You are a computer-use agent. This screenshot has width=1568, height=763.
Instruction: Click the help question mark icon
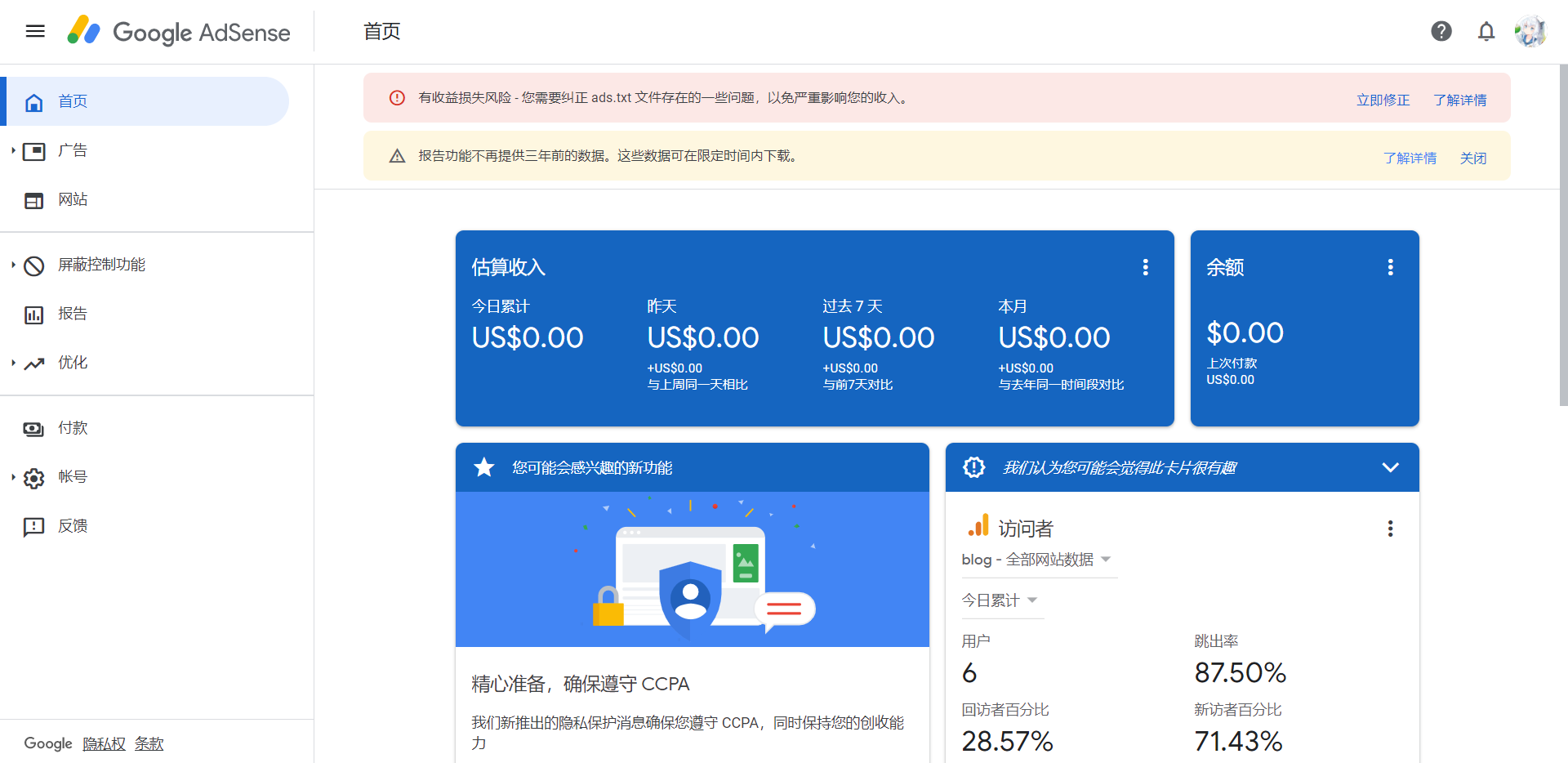coord(1441,32)
